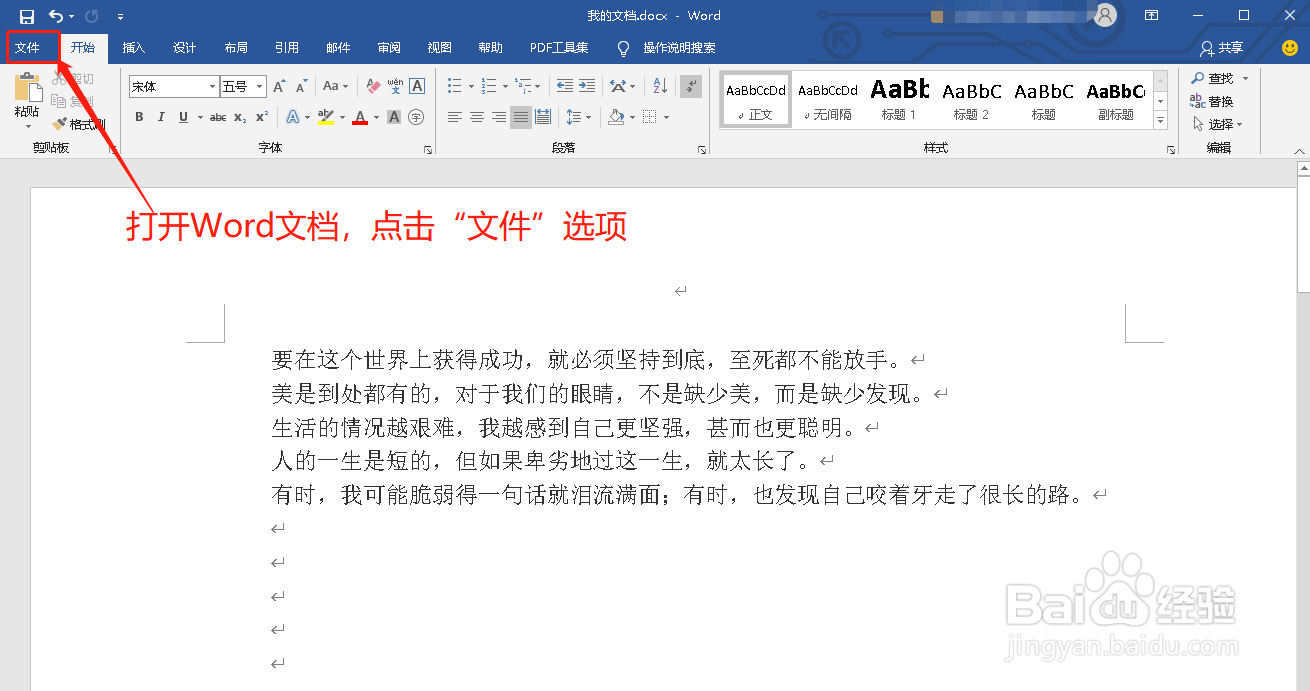Pick the red font color swatch
Viewport: 1310px width, 691px height.
360,117
